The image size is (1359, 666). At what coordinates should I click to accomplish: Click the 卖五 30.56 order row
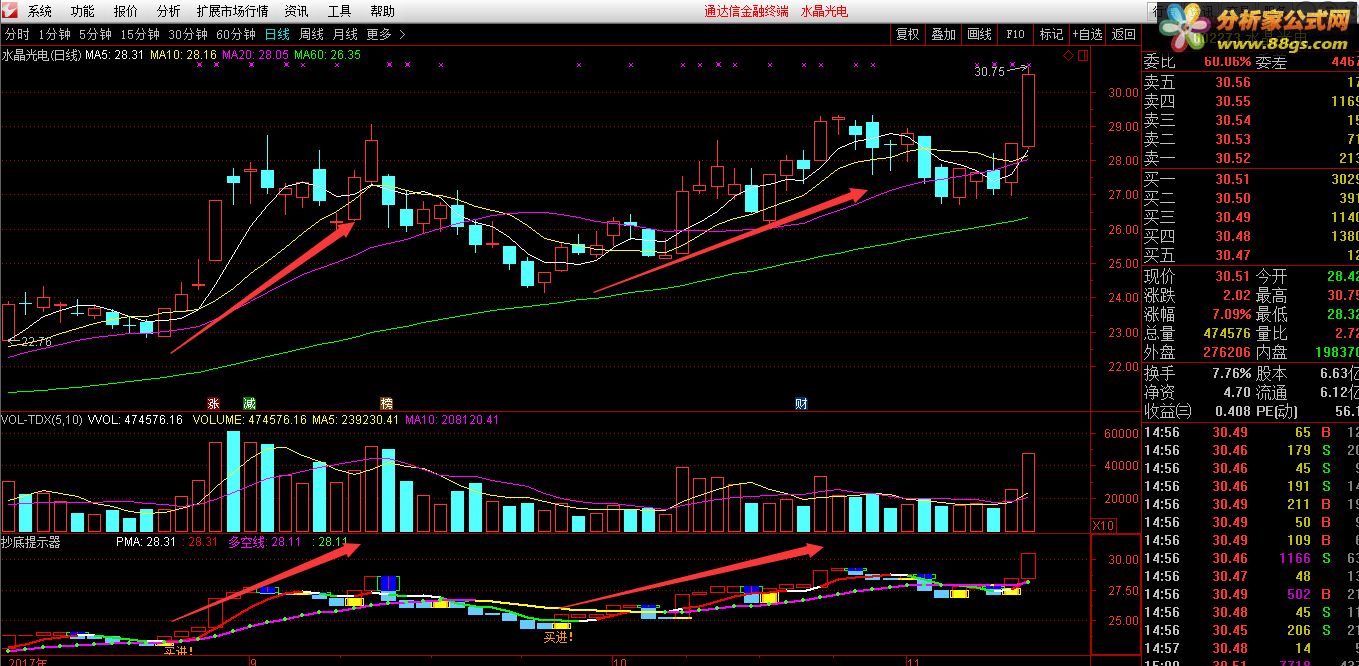[1250, 82]
